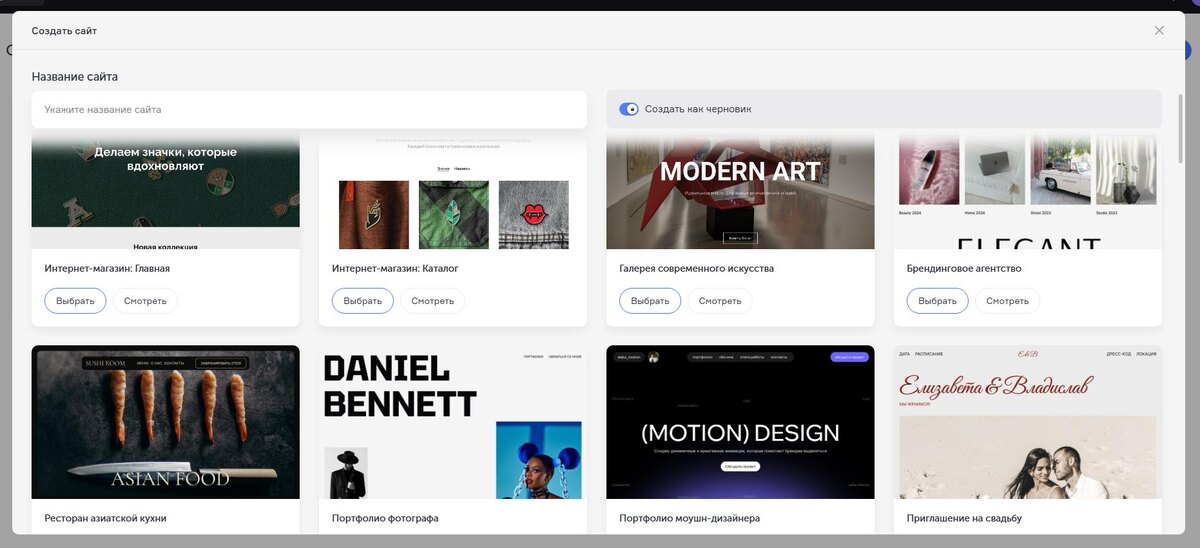Screen dimensions: 1200x548
Task: Open the Elegant branding agency thumbnail
Action: click(x=1028, y=190)
